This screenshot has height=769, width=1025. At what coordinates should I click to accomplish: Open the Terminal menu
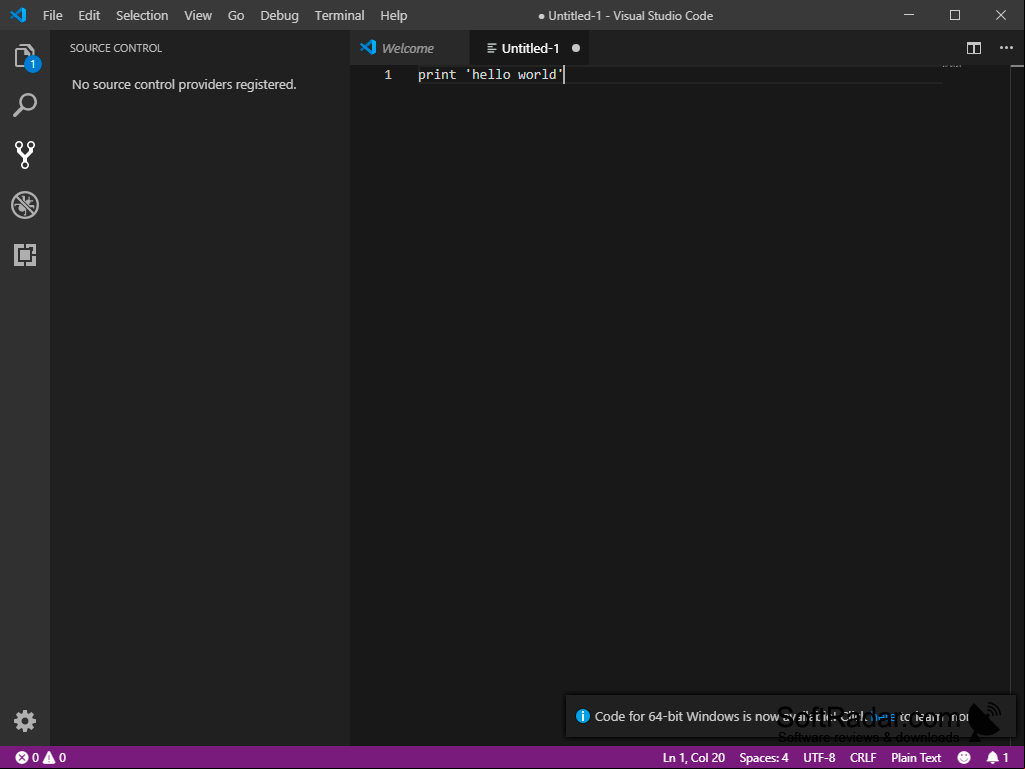[x=339, y=15]
